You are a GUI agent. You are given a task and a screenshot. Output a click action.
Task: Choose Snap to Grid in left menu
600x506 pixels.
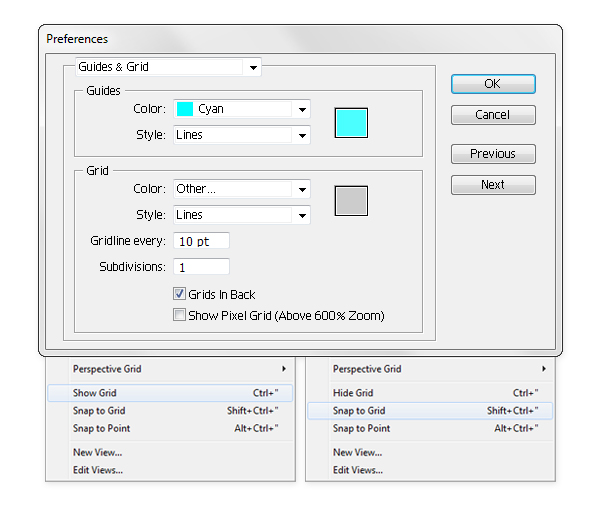170,411
